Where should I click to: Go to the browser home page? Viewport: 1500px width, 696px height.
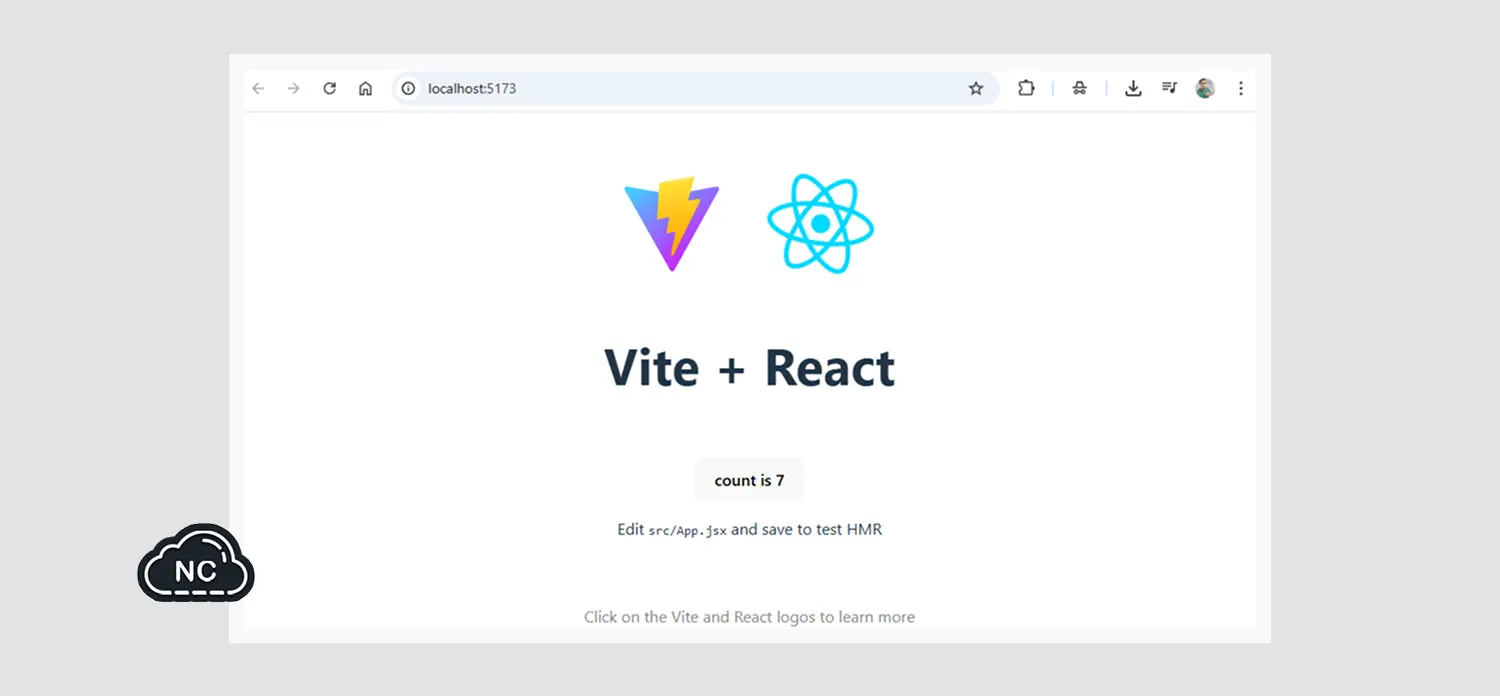click(365, 89)
